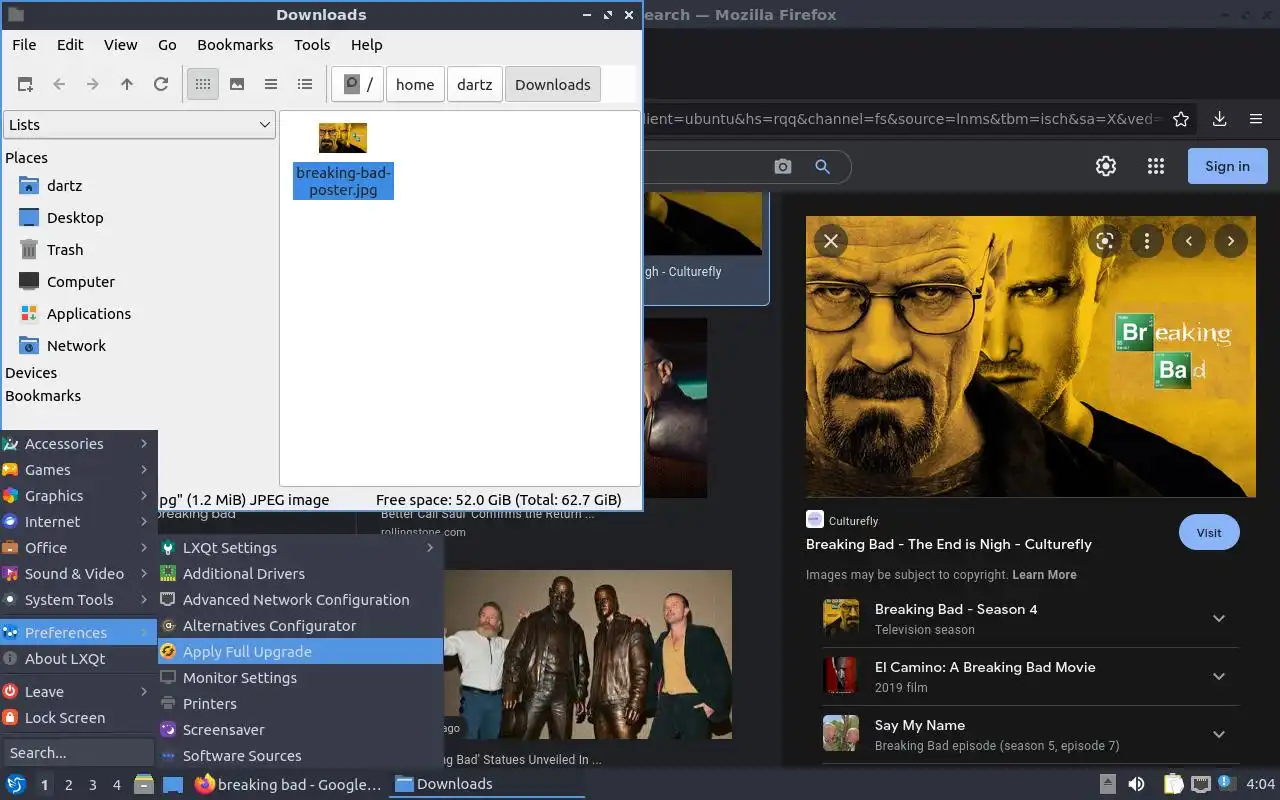Open the View menu
Image resolution: width=1280 pixels, height=800 pixels.
tap(121, 45)
